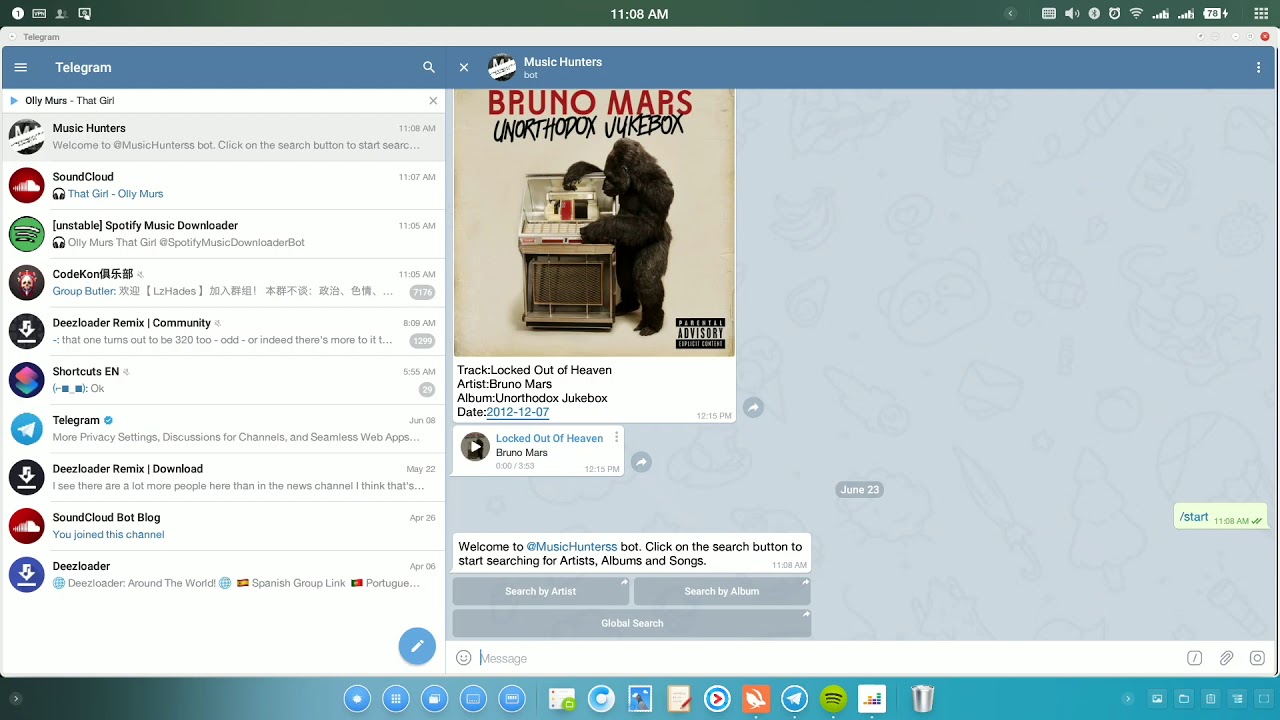Click the camera icon in message bar
The image size is (1280, 720).
pos(1257,658)
